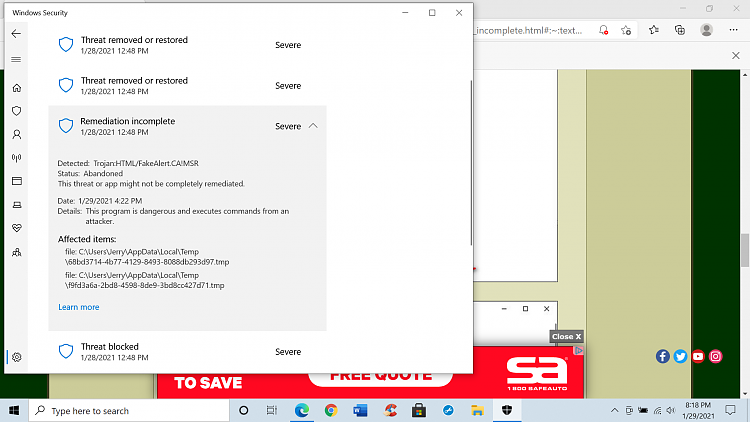The width and height of the screenshot is (750, 422).
Task: Open Home in Windows Security sidebar
Action: click(17, 88)
